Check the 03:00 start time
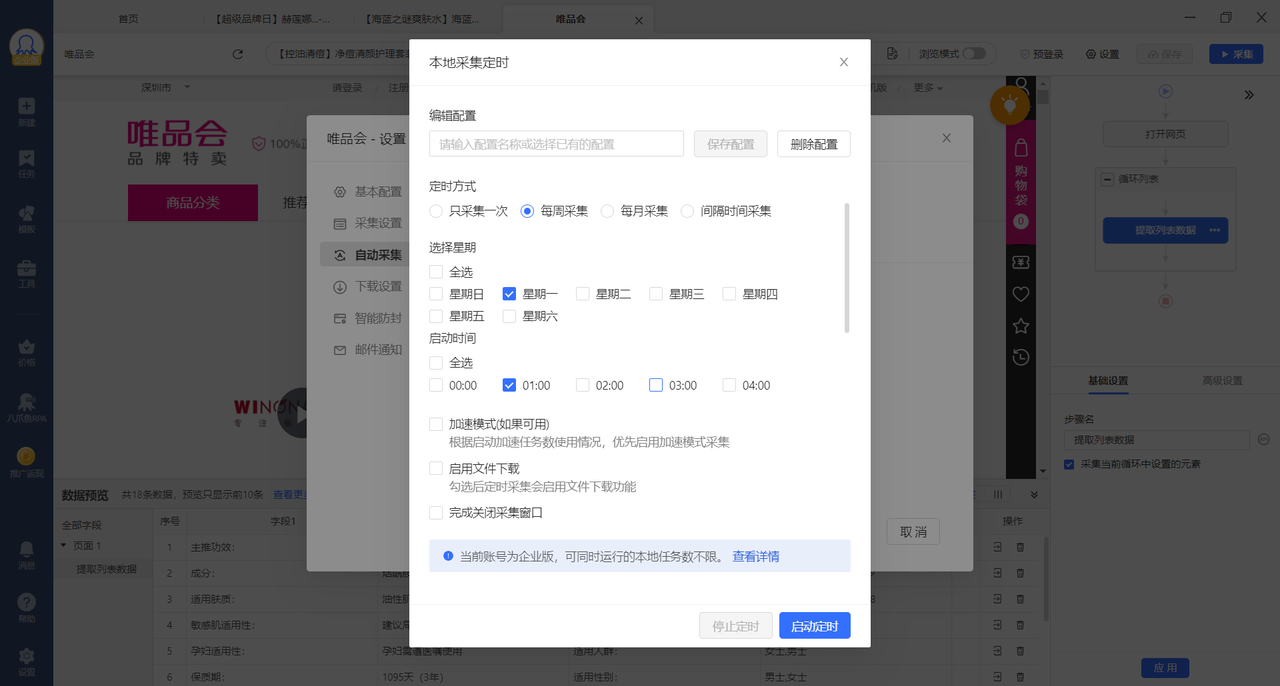1280x686 pixels. click(656, 385)
